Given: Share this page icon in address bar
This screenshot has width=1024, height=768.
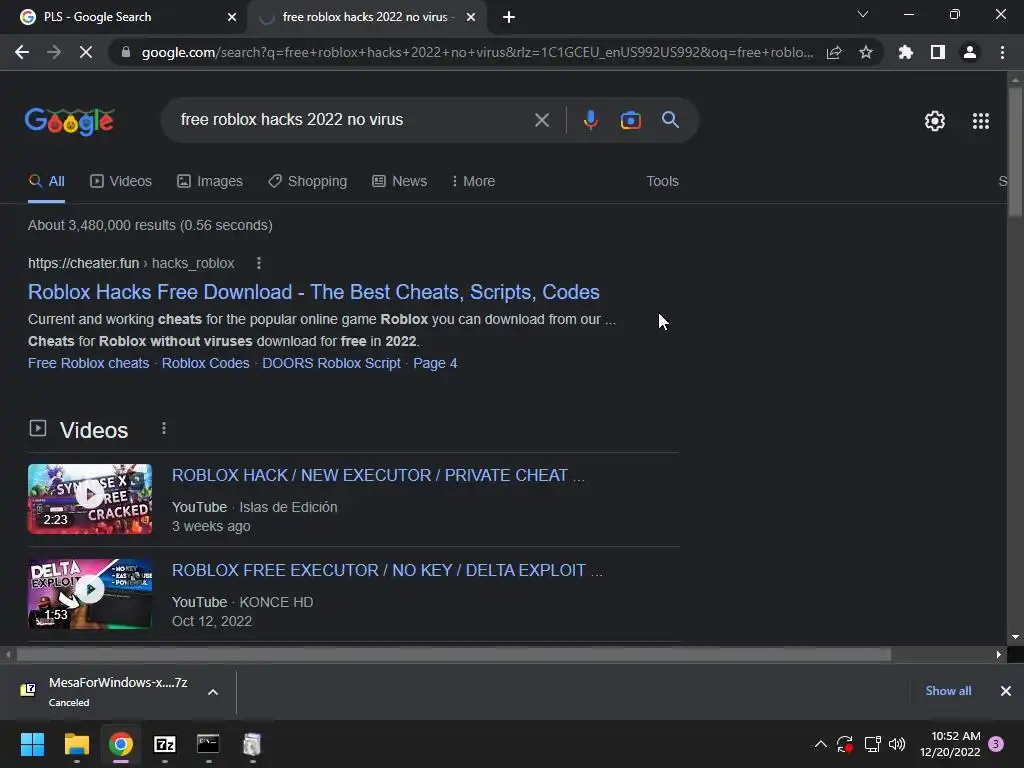Looking at the screenshot, I should pos(834,52).
